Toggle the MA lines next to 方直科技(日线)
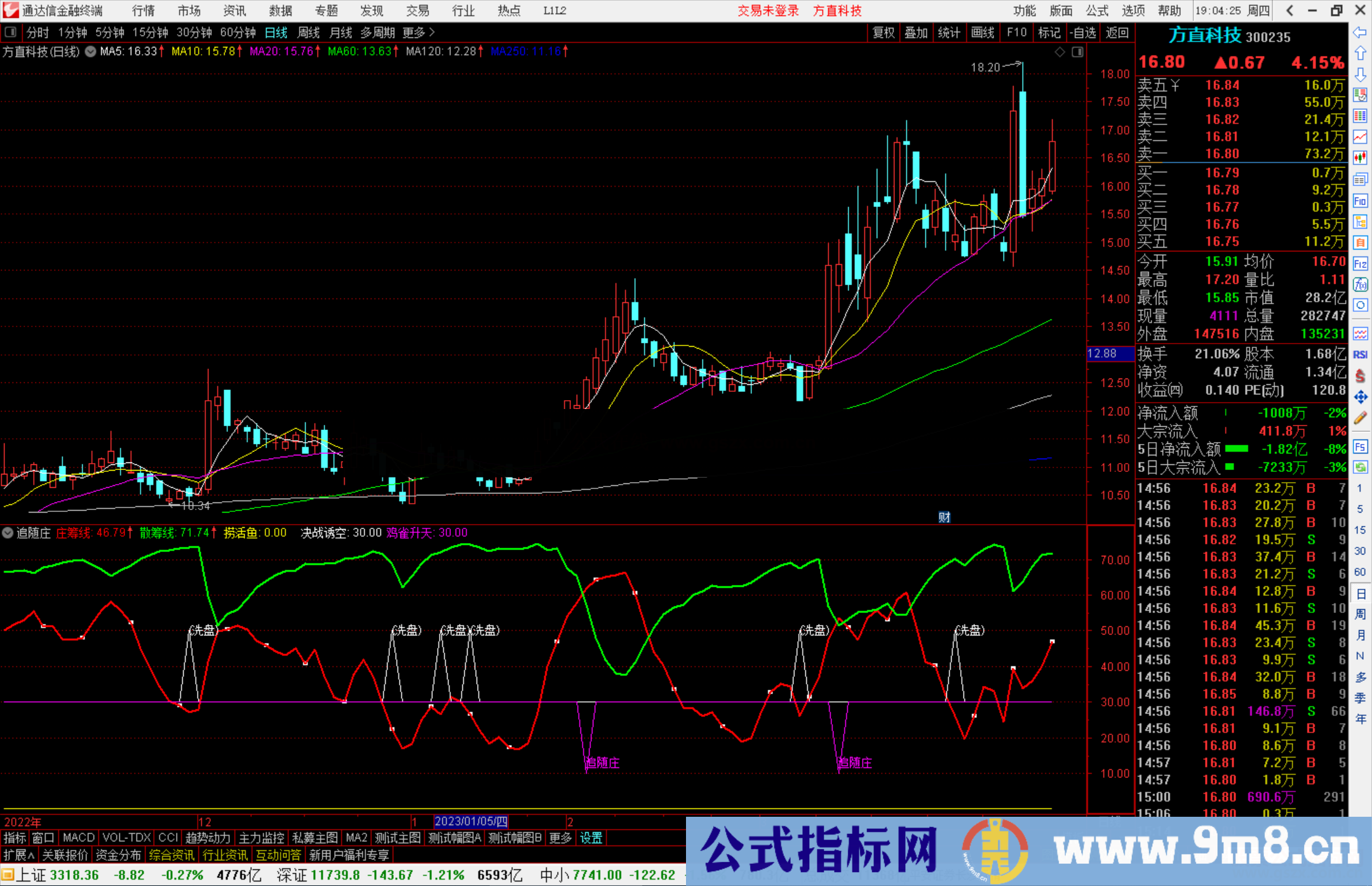This screenshot has height=886, width=1372. (x=90, y=52)
